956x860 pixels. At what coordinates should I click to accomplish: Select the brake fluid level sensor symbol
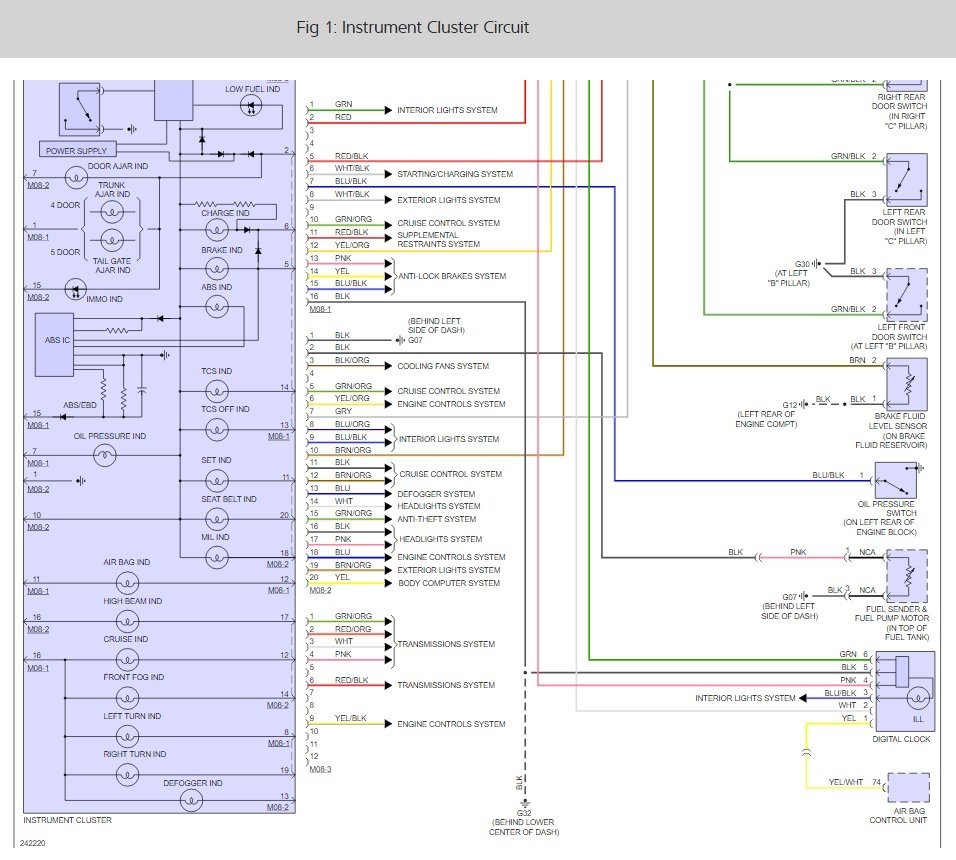pos(907,385)
